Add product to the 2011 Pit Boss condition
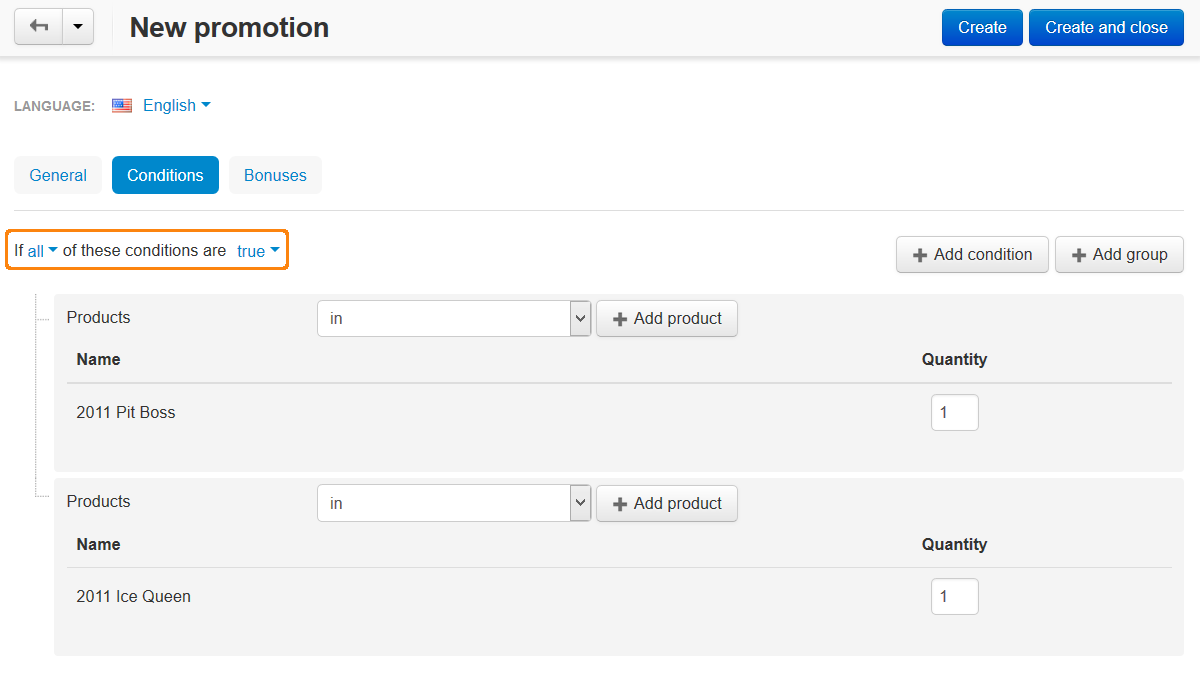 tap(667, 319)
